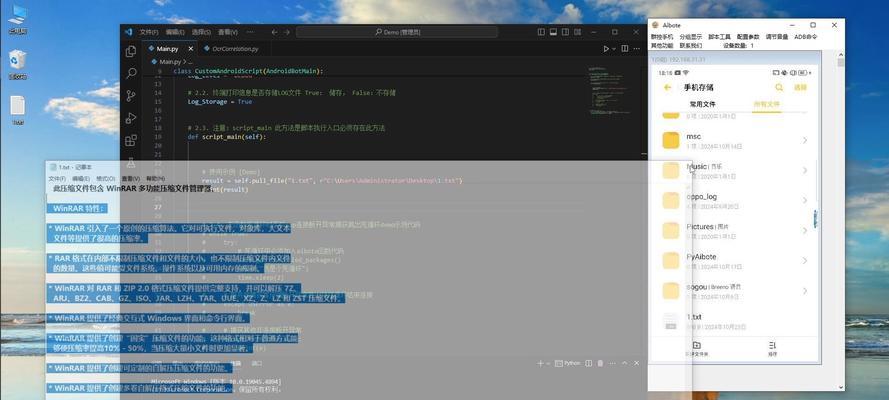Expand the Pictures folder row chevron

tap(805, 231)
